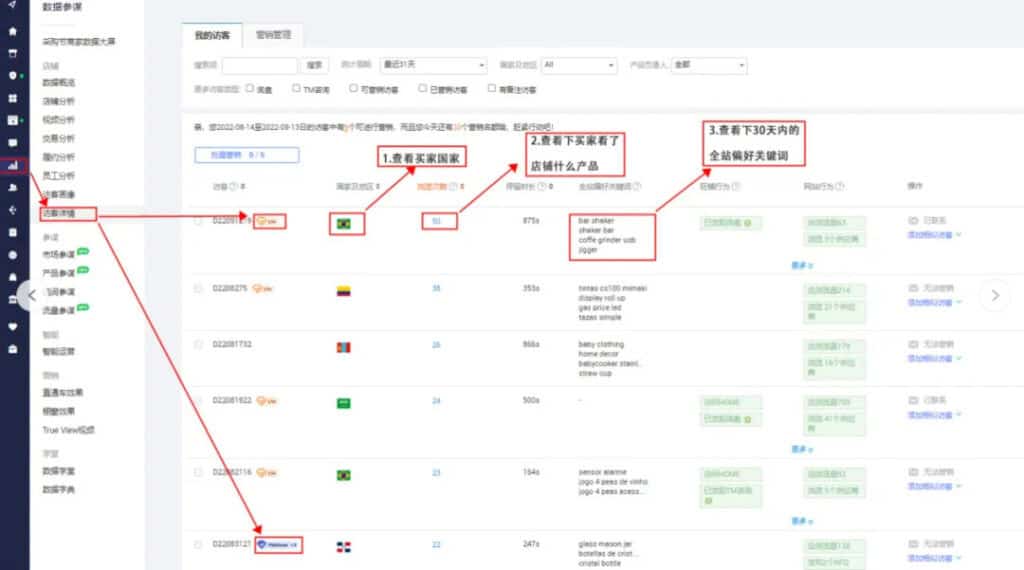The image size is (1024, 570).
Task: Click the home icon in the left sidebar
Action: [12, 31]
